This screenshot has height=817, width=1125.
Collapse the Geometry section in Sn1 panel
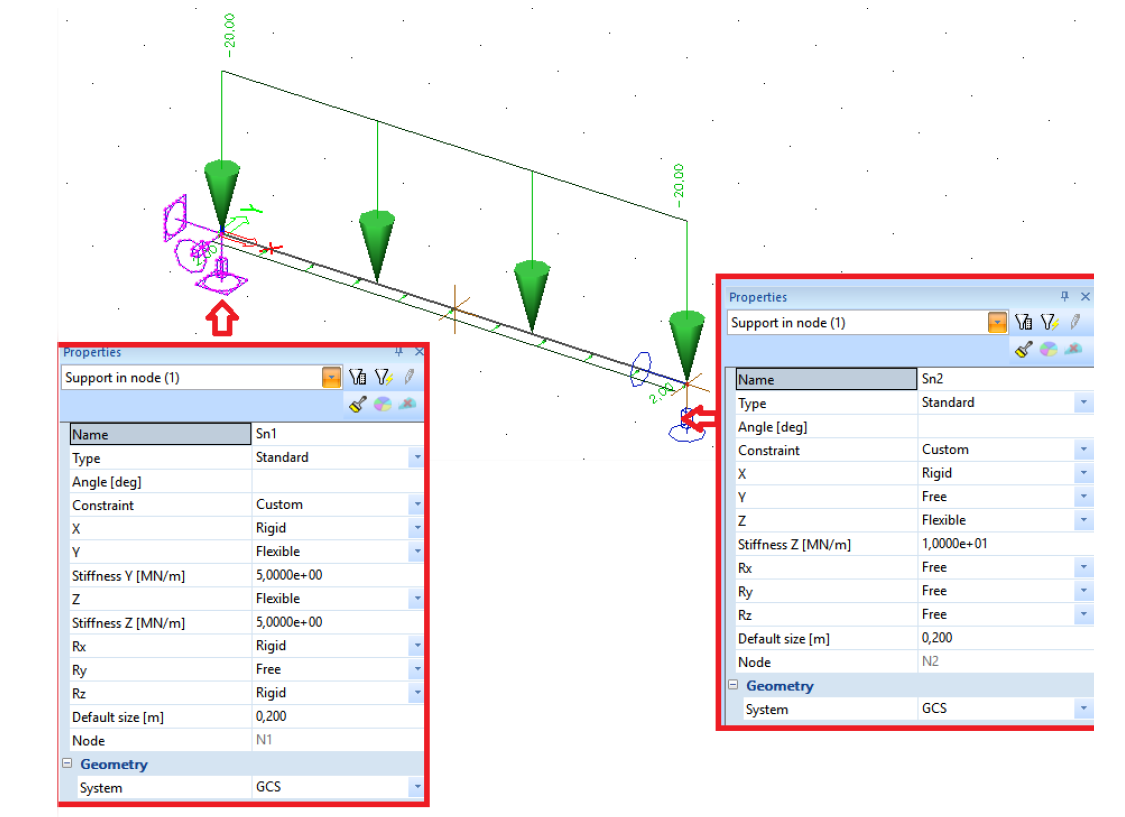coord(67,764)
